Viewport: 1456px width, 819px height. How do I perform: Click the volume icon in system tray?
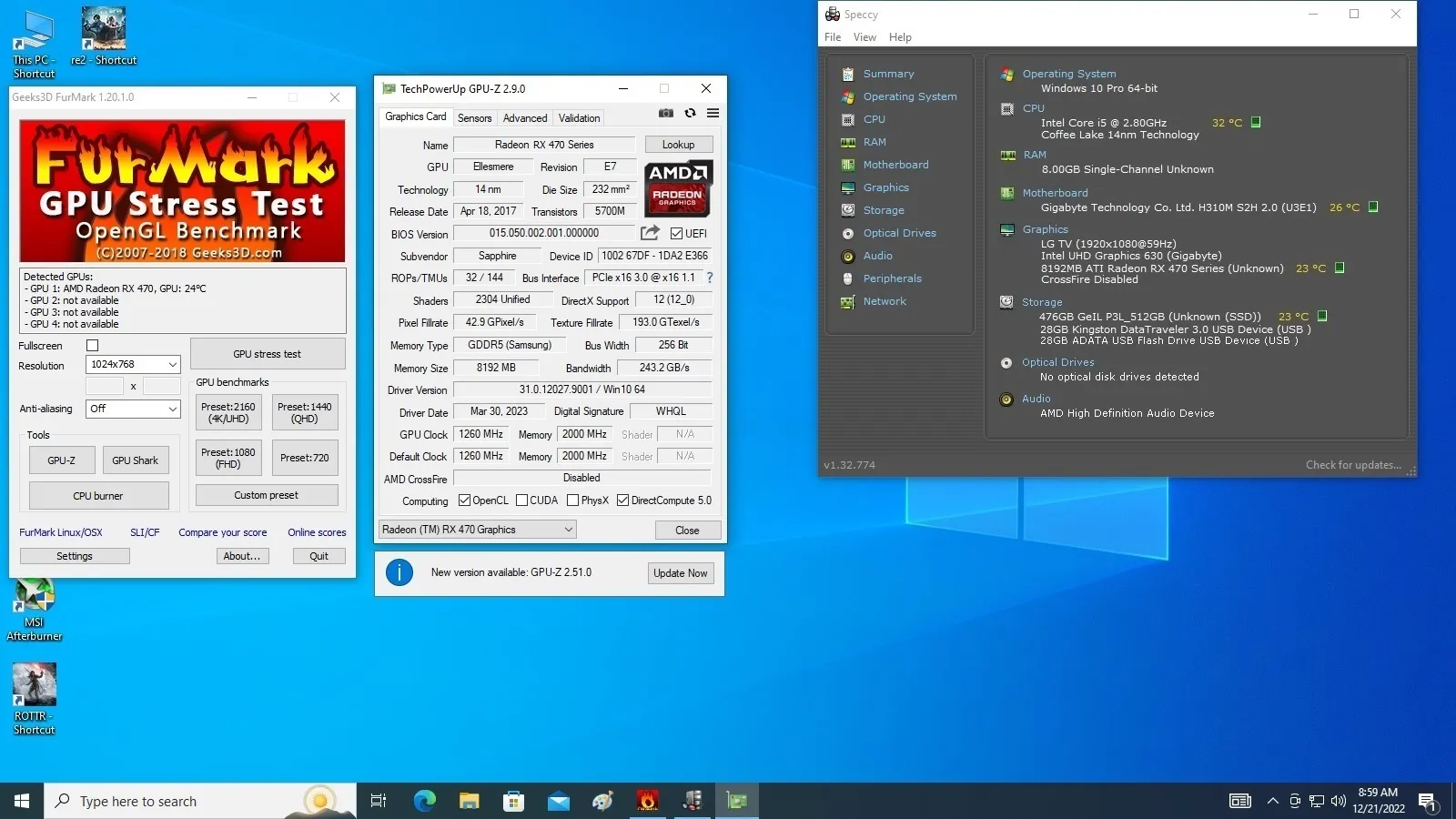coord(1339,801)
